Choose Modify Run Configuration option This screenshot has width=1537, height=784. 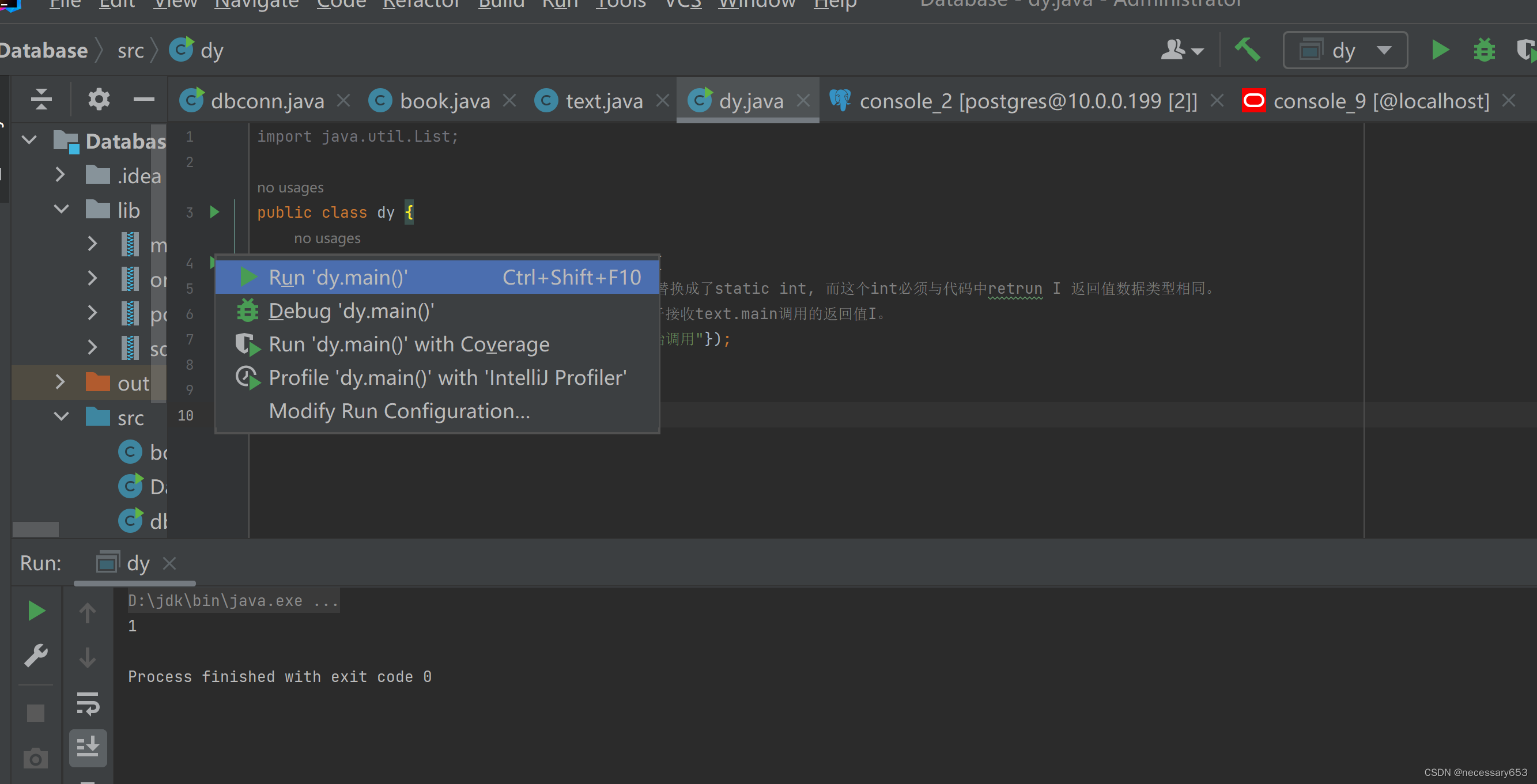coord(399,410)
